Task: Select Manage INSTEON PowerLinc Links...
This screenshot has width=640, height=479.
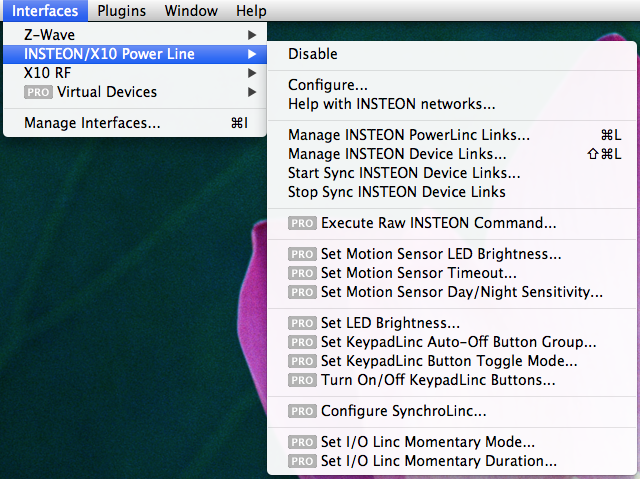Action: [x=452, y=135]
